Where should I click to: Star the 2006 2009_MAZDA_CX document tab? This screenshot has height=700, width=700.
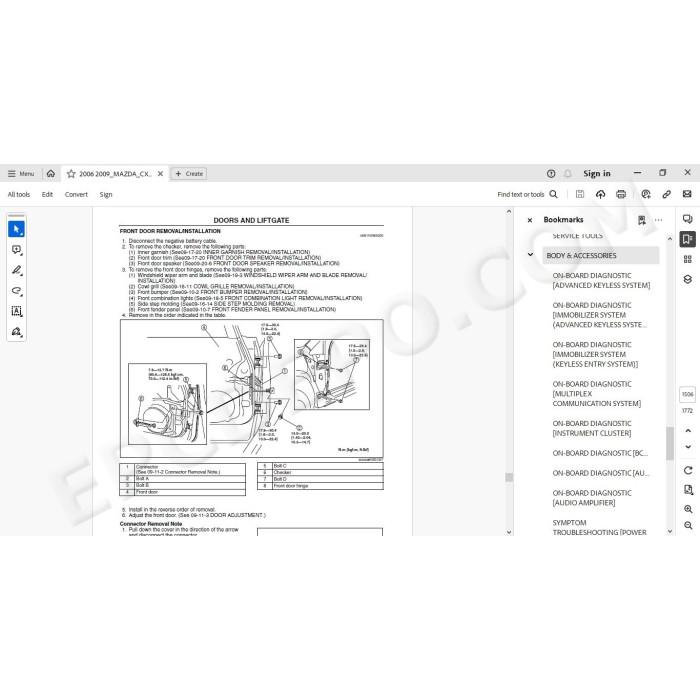(71, 174)
